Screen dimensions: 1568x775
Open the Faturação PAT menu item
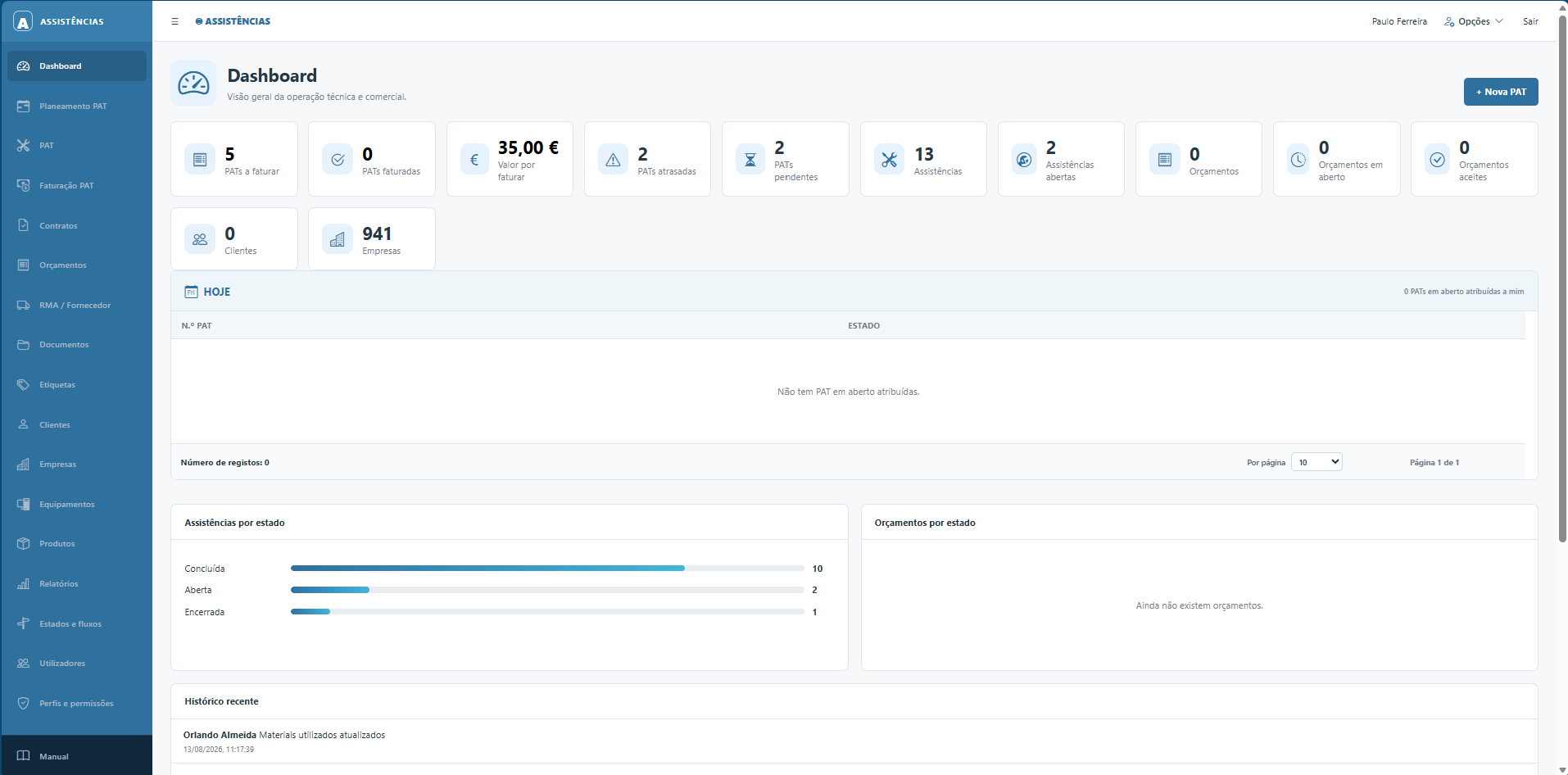(77, 186)
